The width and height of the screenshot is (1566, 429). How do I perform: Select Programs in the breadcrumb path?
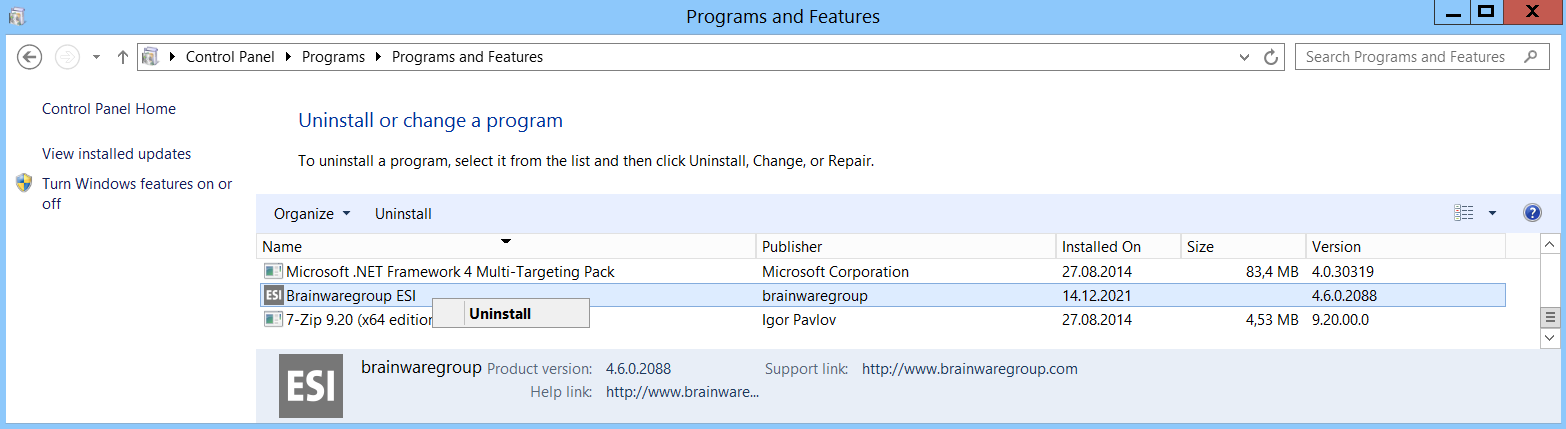tap(333, 57)
